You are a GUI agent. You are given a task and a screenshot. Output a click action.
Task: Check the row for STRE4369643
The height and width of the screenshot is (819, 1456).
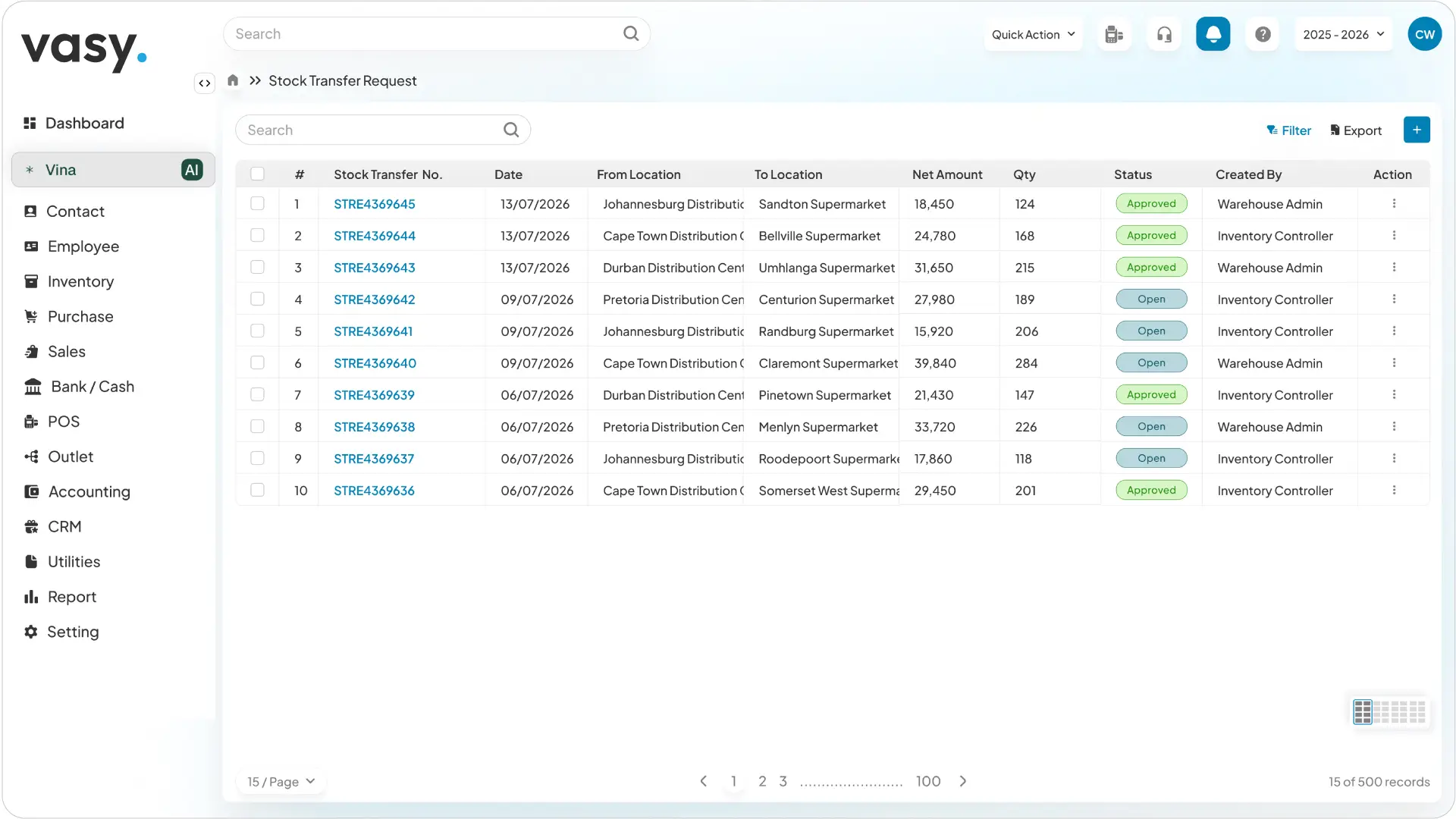pyautogui.click(x=258, y=268)
